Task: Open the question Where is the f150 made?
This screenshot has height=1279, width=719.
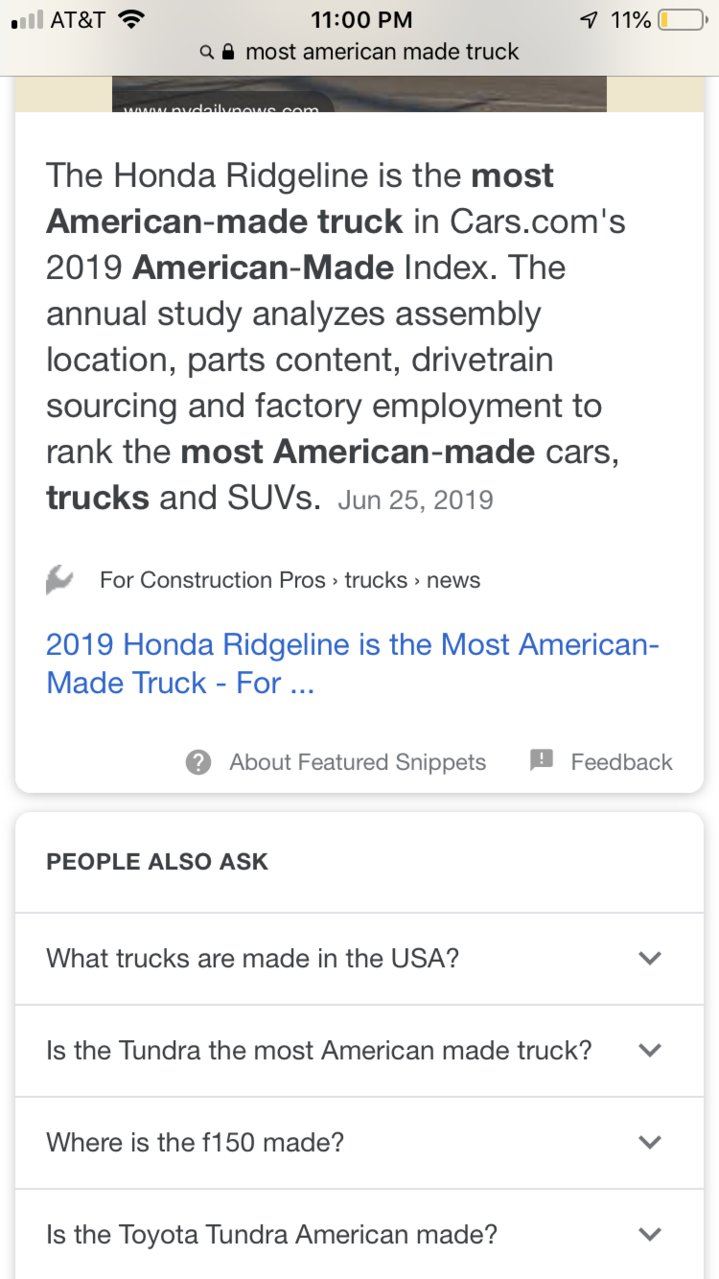Action: pos(359,1142)
